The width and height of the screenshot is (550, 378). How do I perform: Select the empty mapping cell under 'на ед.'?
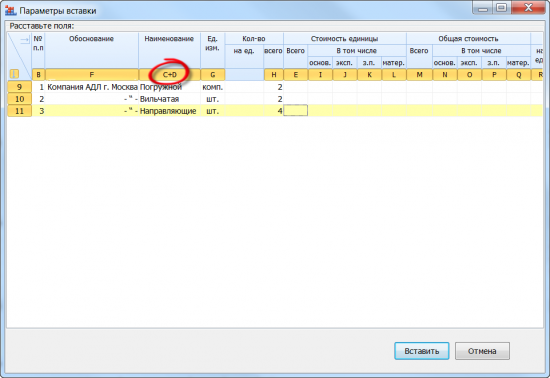click(244, 74)
